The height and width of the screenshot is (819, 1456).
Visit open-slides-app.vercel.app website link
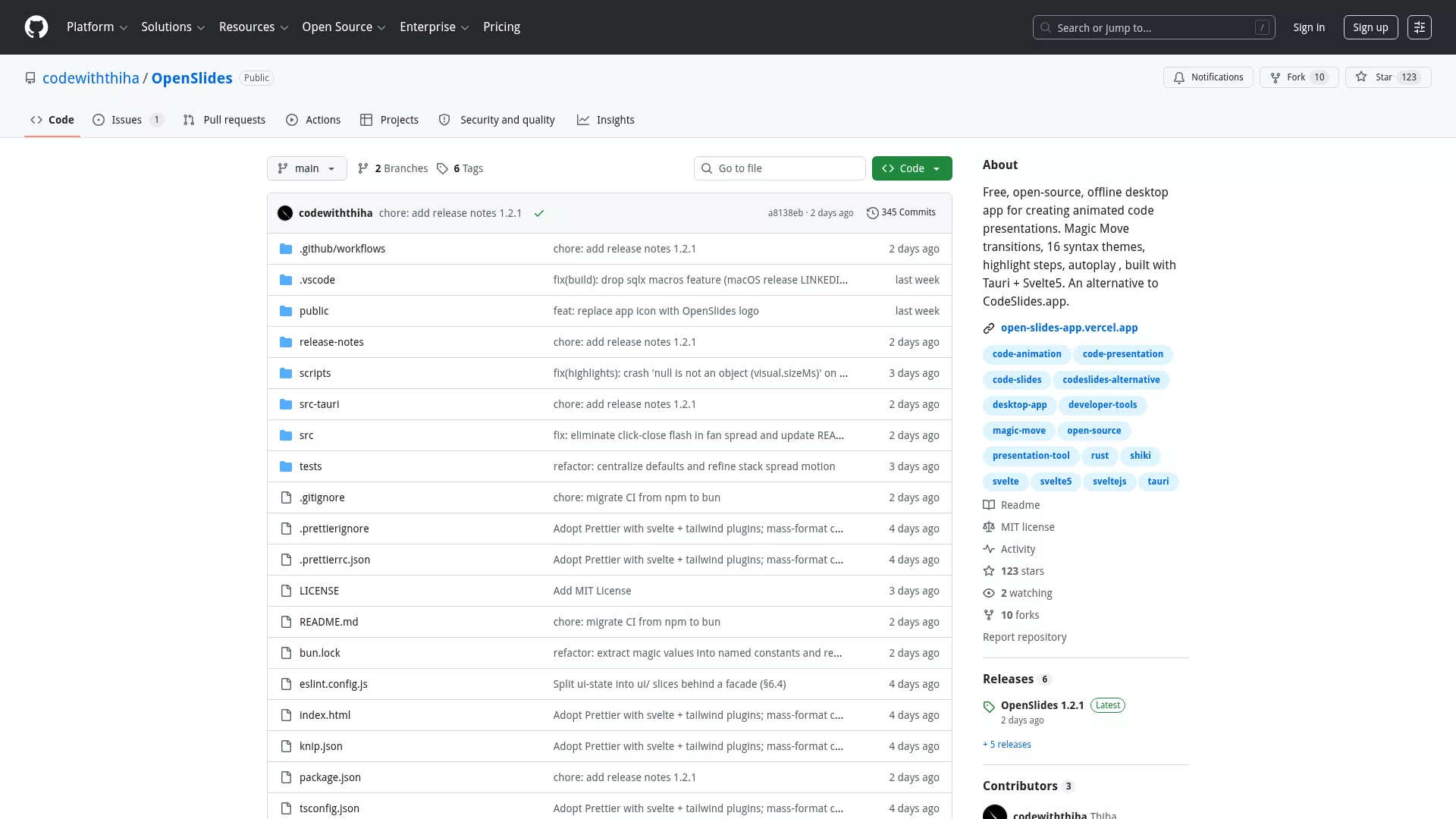[x=1069, y=328]
